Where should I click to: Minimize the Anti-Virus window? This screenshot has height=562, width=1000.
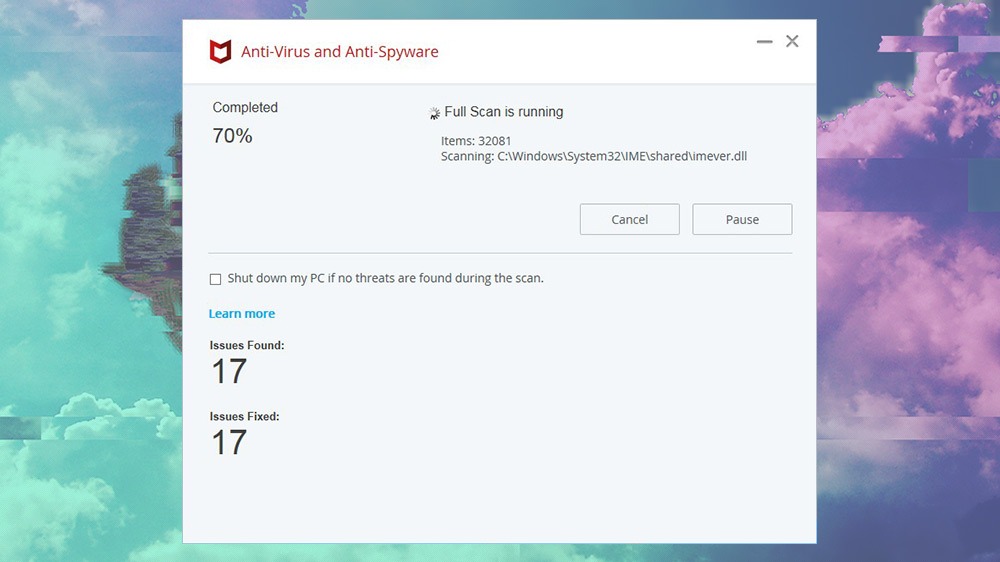click(x=765, y=41)
